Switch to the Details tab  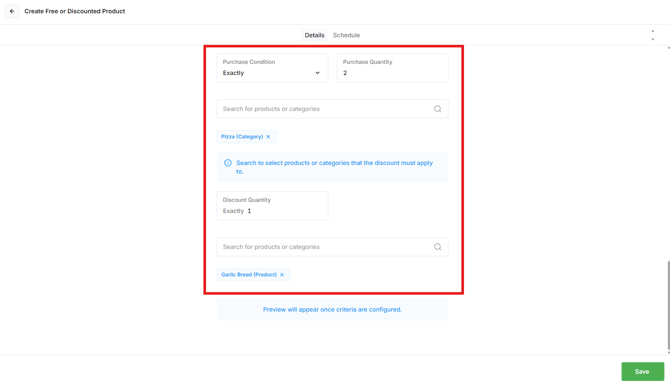click(x=314, y=35)
